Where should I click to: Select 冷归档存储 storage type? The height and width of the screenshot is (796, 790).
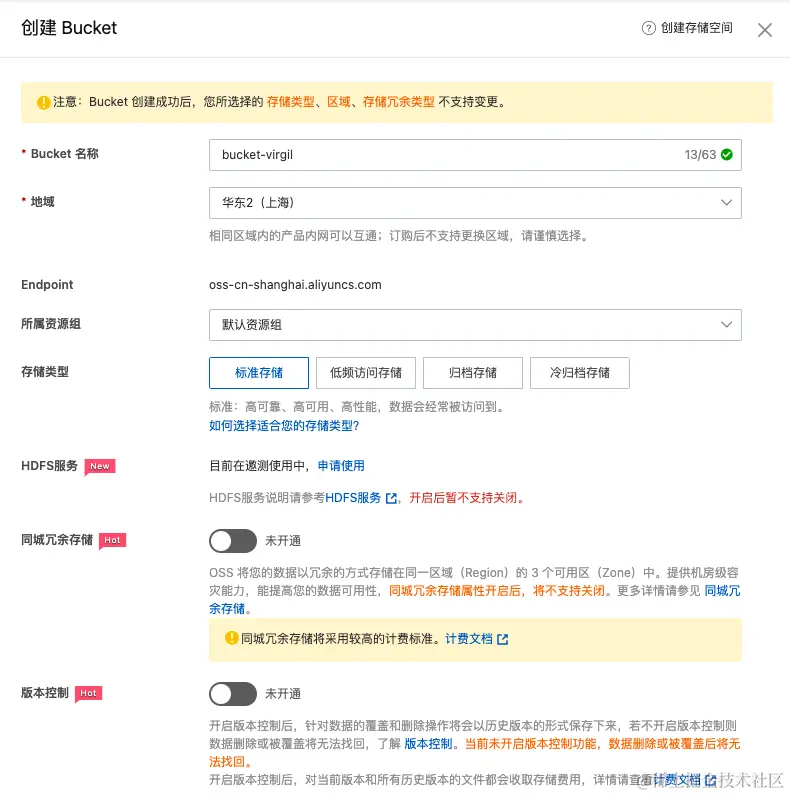[580, 373]
